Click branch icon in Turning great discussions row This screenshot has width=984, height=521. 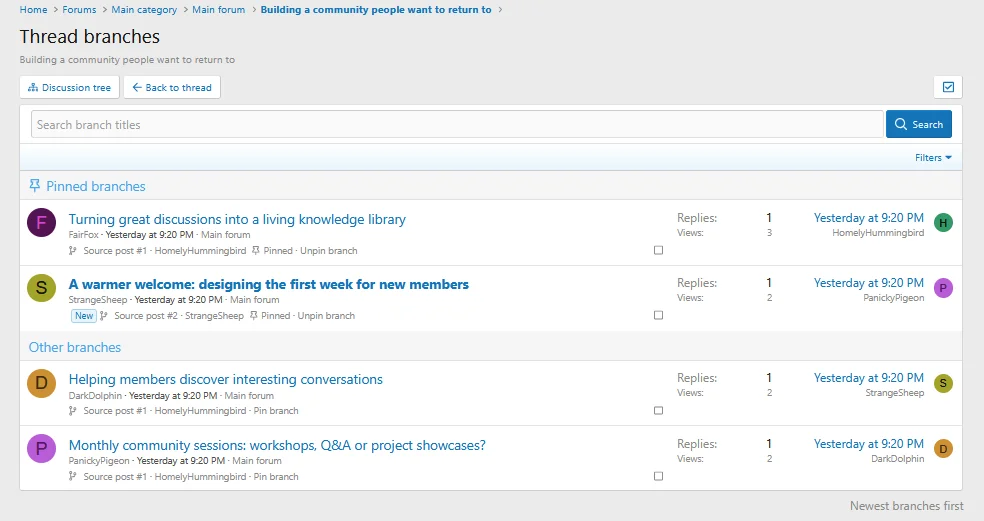pyautogui.click(x=72, y=250)
